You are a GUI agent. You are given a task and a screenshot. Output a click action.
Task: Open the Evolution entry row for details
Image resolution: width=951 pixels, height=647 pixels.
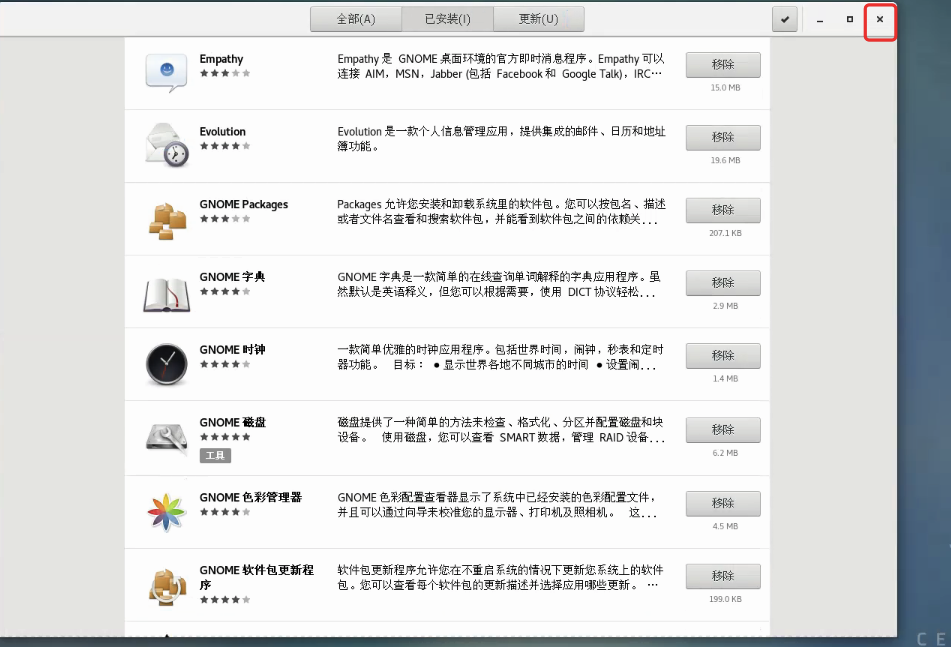pos(450,143)
